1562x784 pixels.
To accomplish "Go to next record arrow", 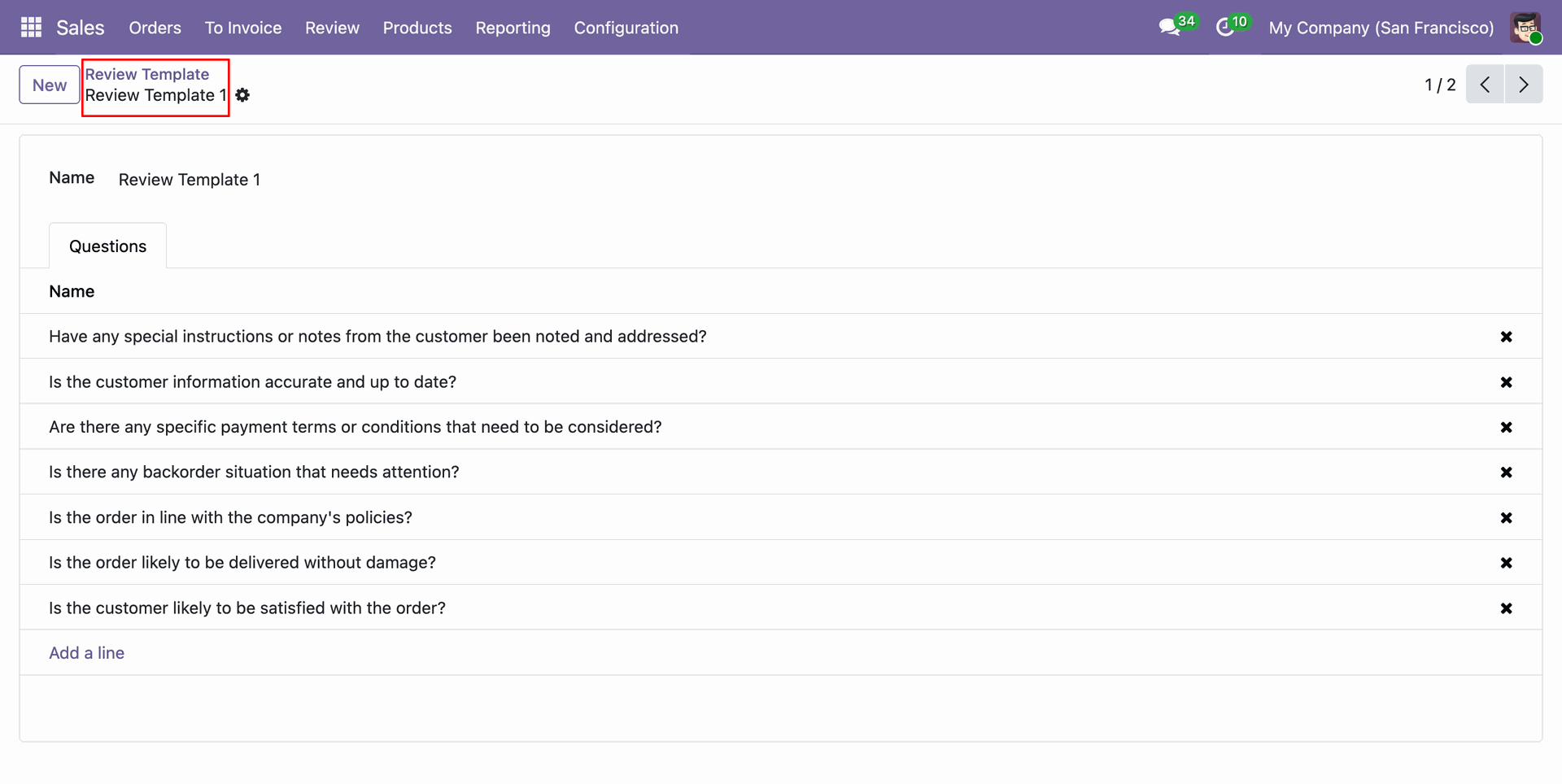I will tap(1524, 85).
